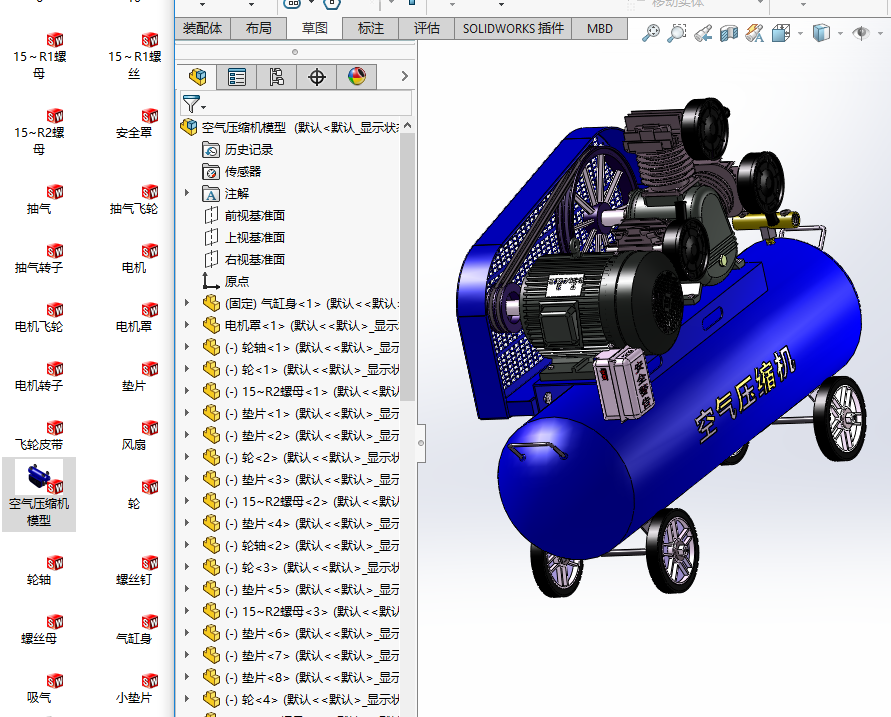Expand the 电机罩<1> component node

(187, 325)
